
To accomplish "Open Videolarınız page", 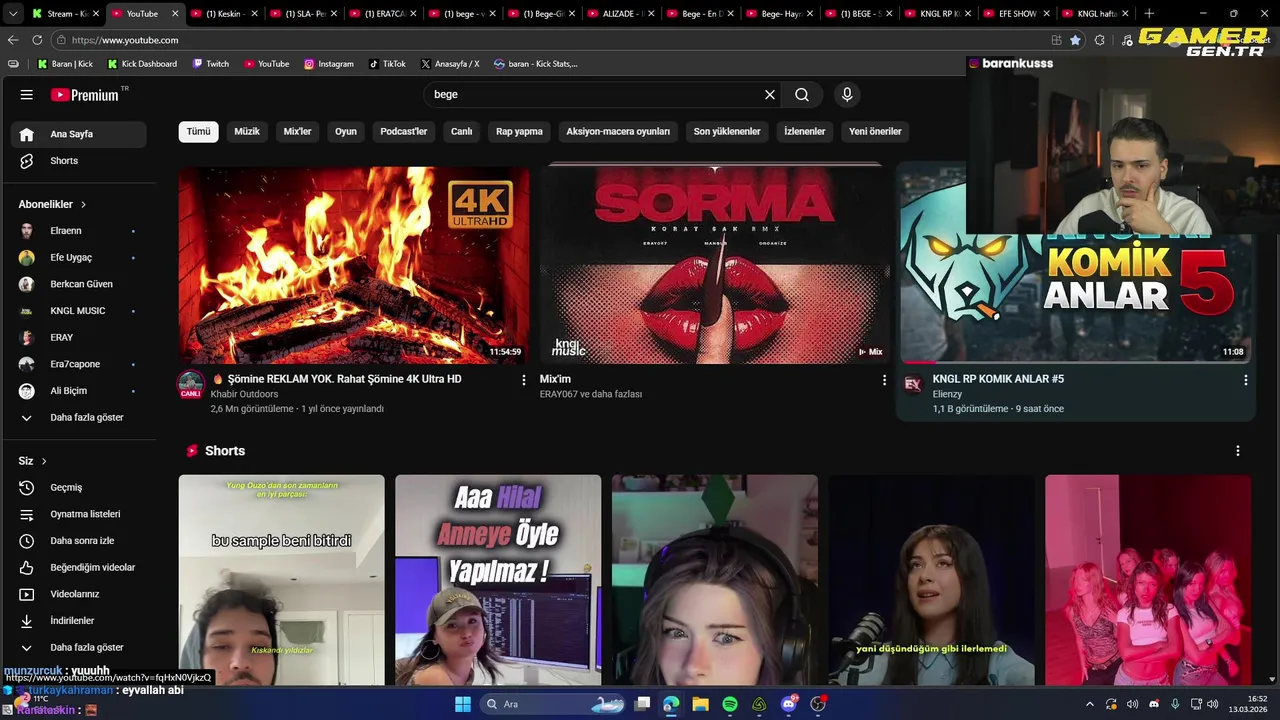I will point(79,594).
